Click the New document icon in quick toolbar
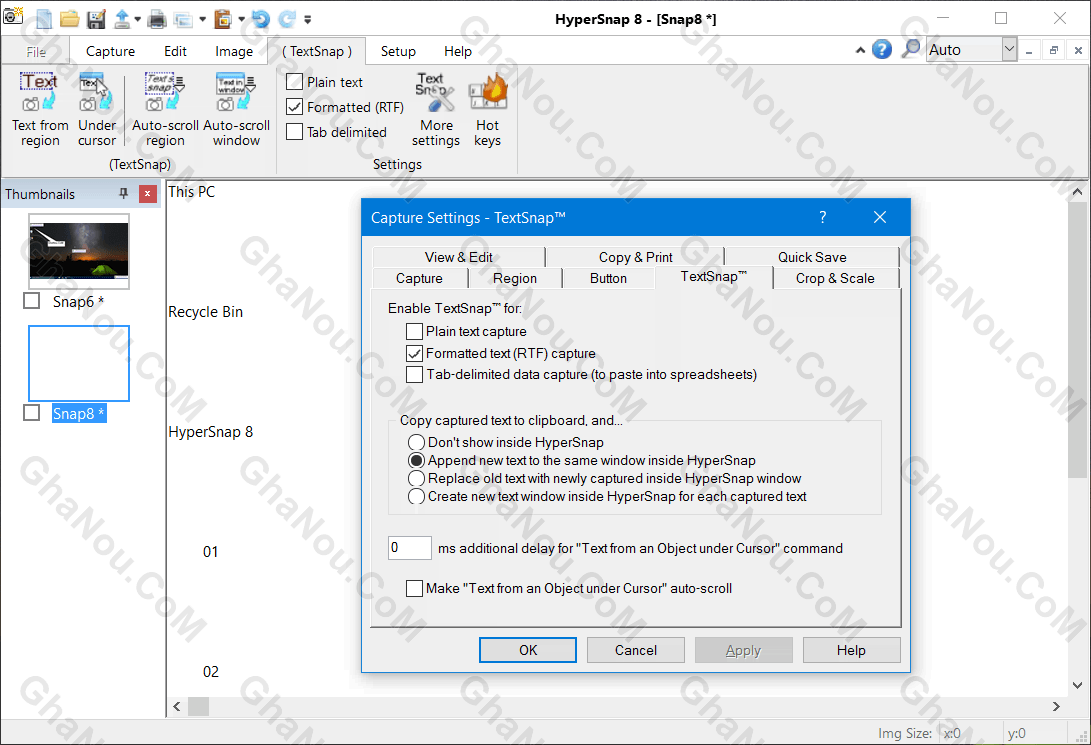 click(44, 19)
